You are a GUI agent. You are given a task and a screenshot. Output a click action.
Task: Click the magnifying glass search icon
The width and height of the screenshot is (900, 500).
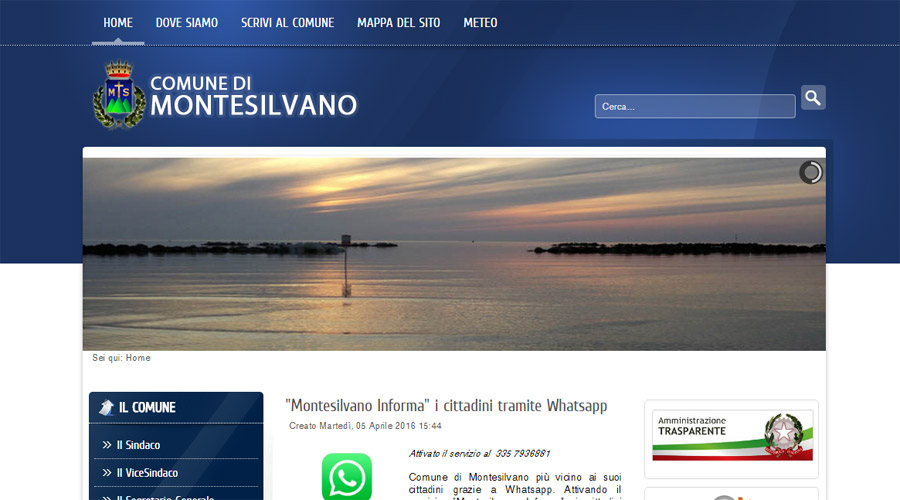tap(813, 98)
